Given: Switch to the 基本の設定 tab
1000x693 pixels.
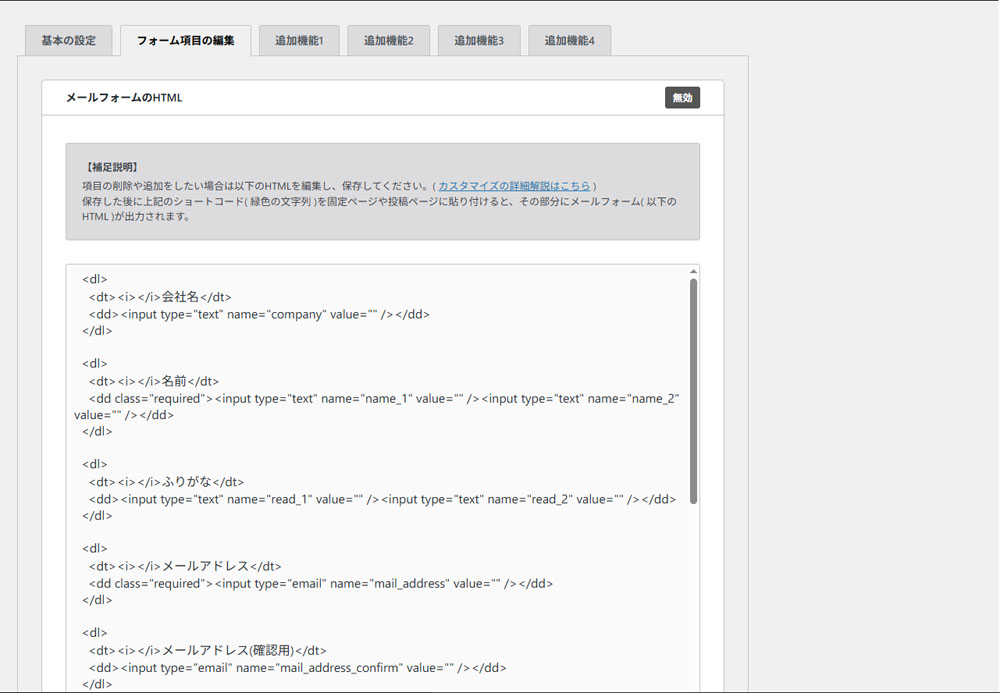Looking at the screenshot, I should click(x=69, y=41).
